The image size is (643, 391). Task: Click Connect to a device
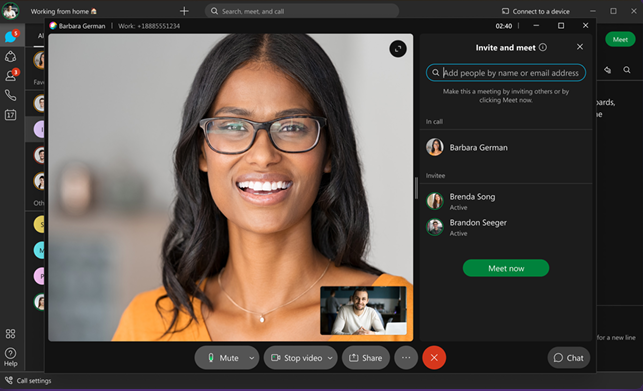pos(536,11)
